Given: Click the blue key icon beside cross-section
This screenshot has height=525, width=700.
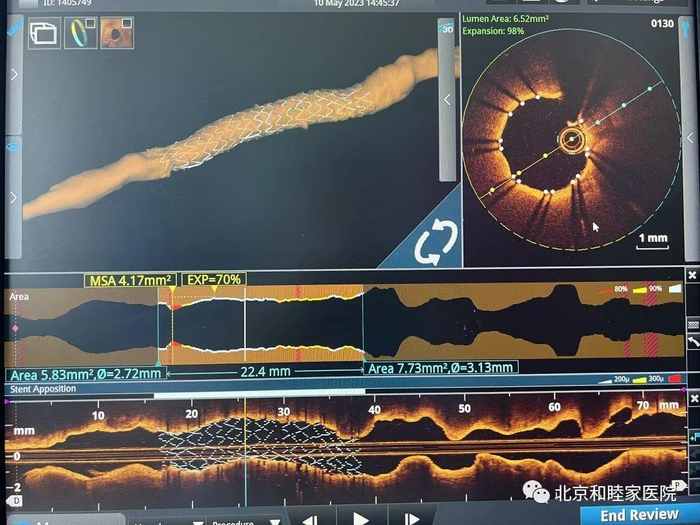Looking at the screenshot, I should (x=686, y=29).
